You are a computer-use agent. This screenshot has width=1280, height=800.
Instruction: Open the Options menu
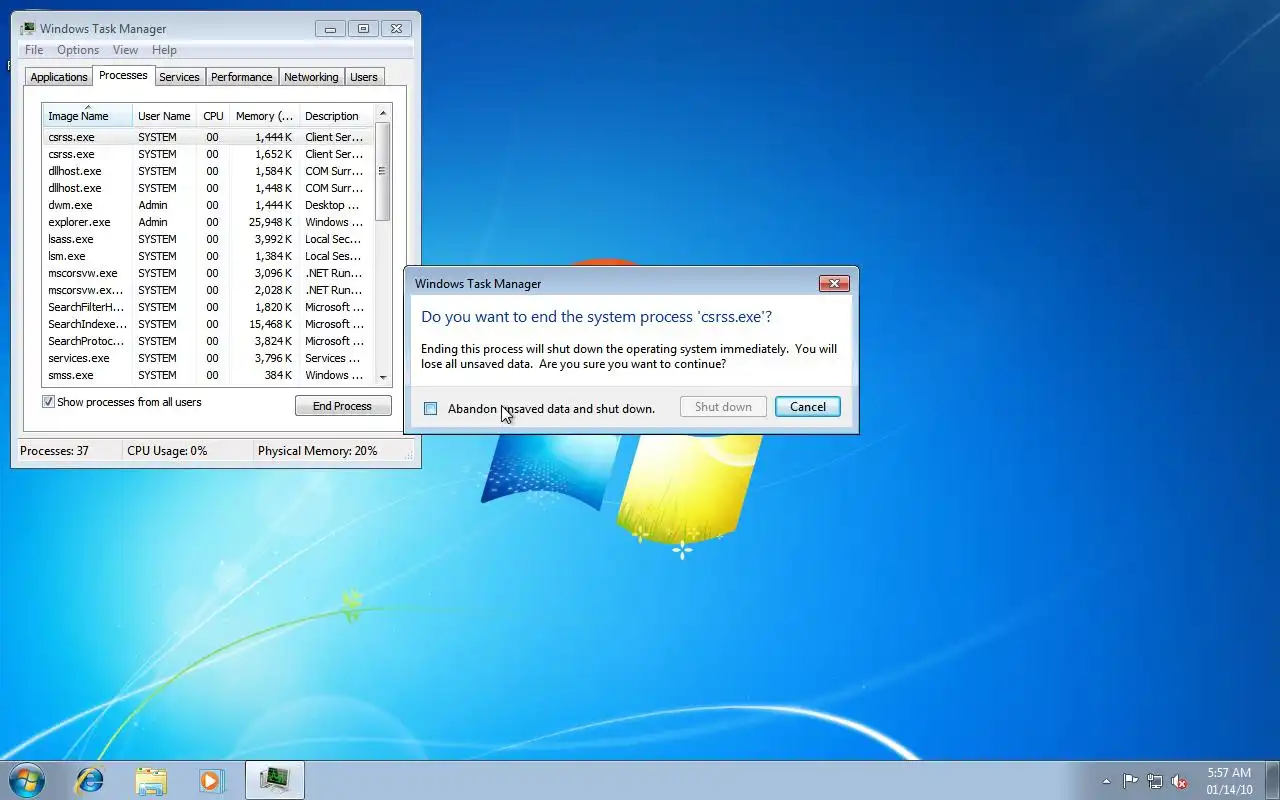(78, 50)
